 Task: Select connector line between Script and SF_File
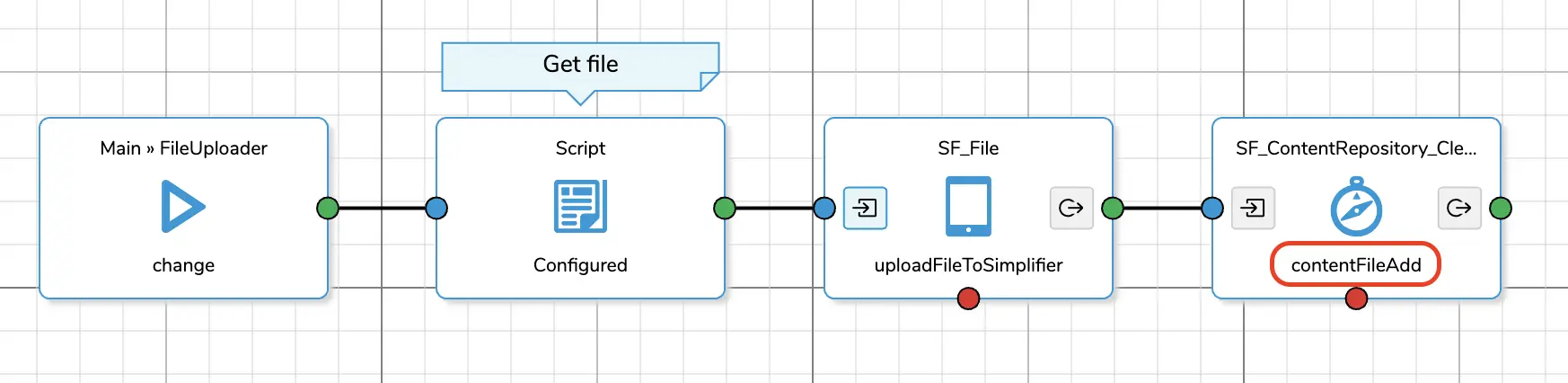coord(774,209)
